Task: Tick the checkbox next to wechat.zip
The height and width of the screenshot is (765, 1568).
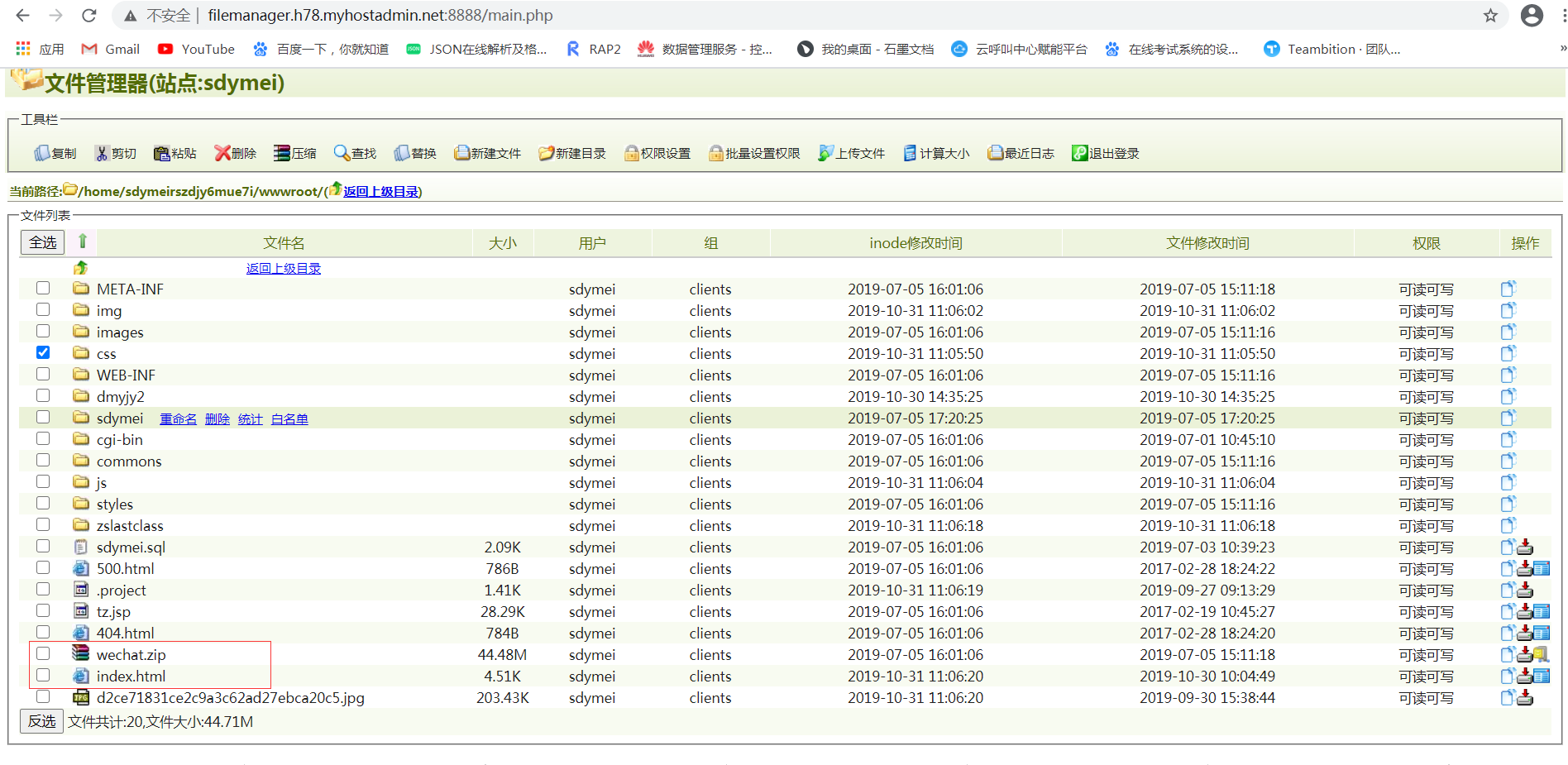Action: tap(43, 653)
